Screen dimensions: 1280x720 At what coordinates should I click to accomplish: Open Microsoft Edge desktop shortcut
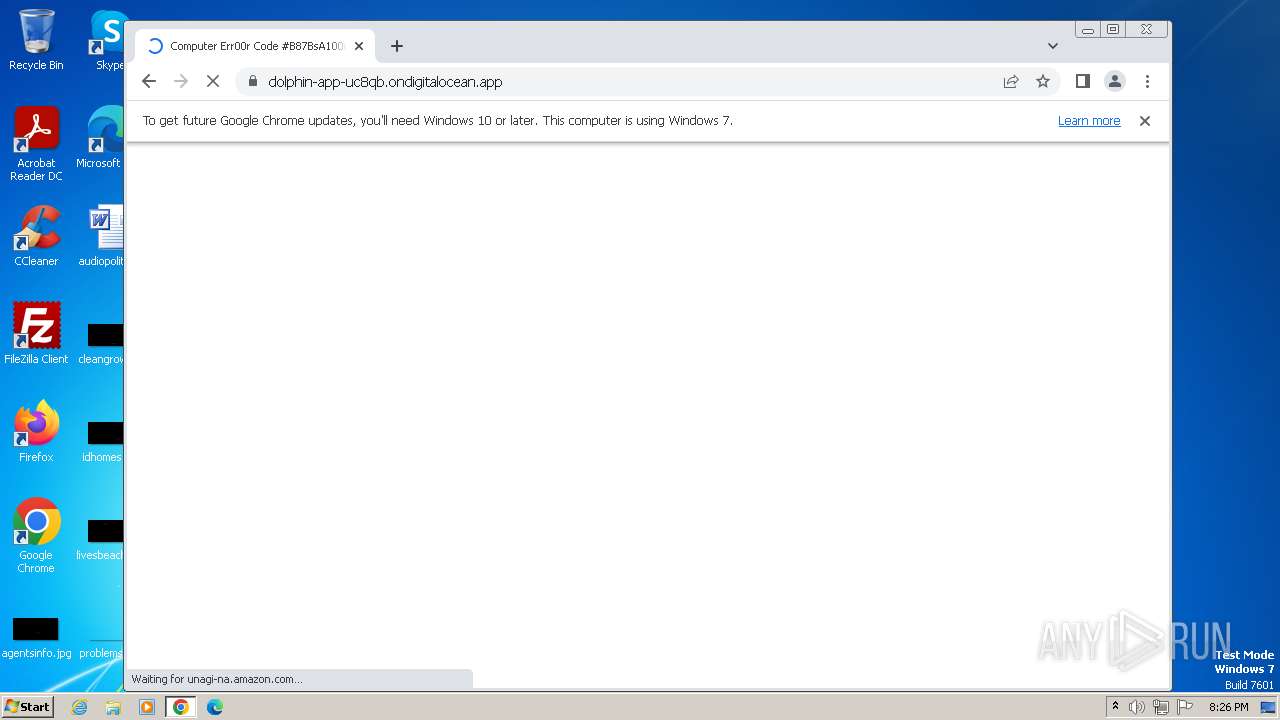(100, 138)
